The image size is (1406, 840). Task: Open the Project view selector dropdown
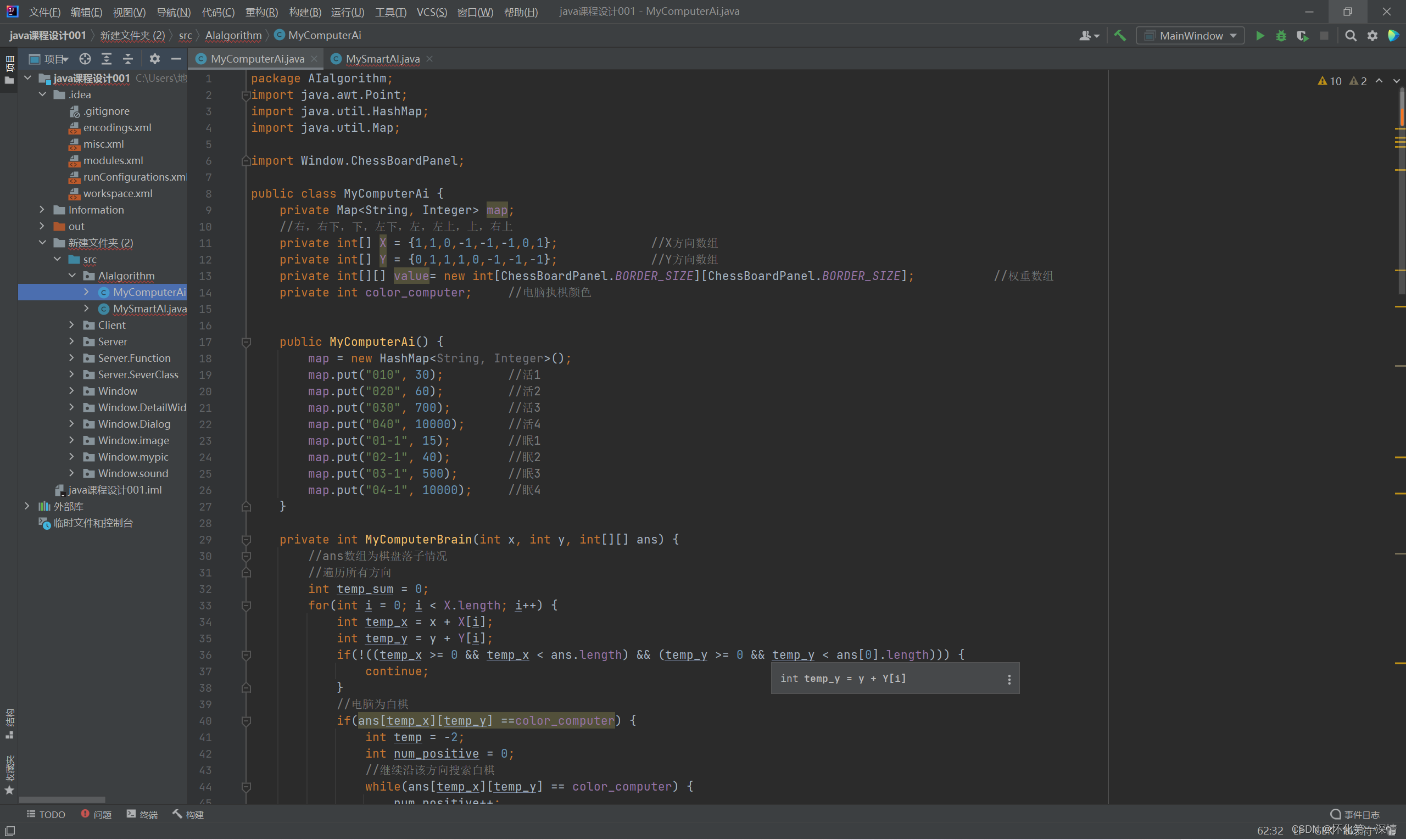[49, 59]
